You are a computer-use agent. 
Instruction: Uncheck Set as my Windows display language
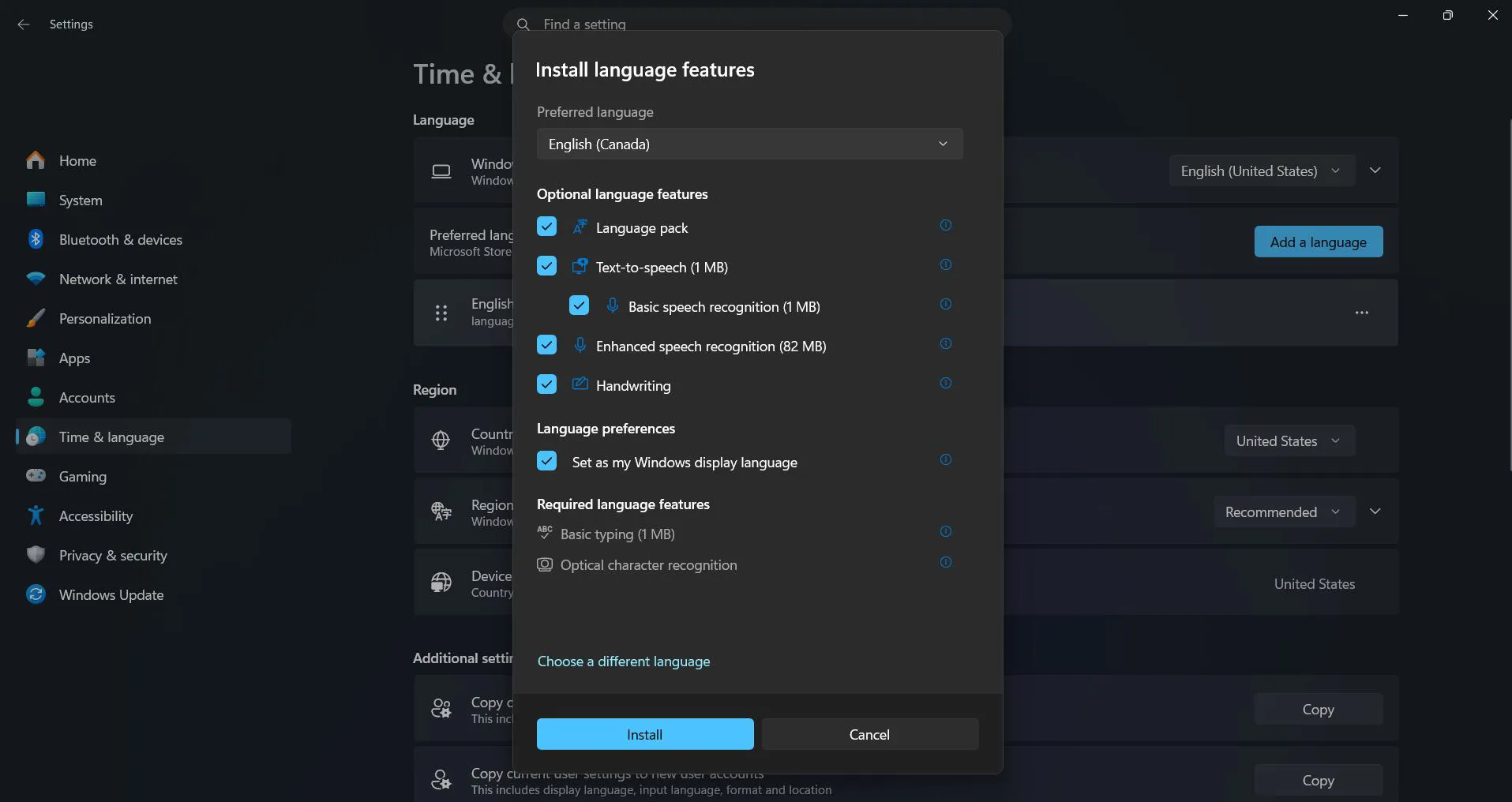click(x=546, y=461)
